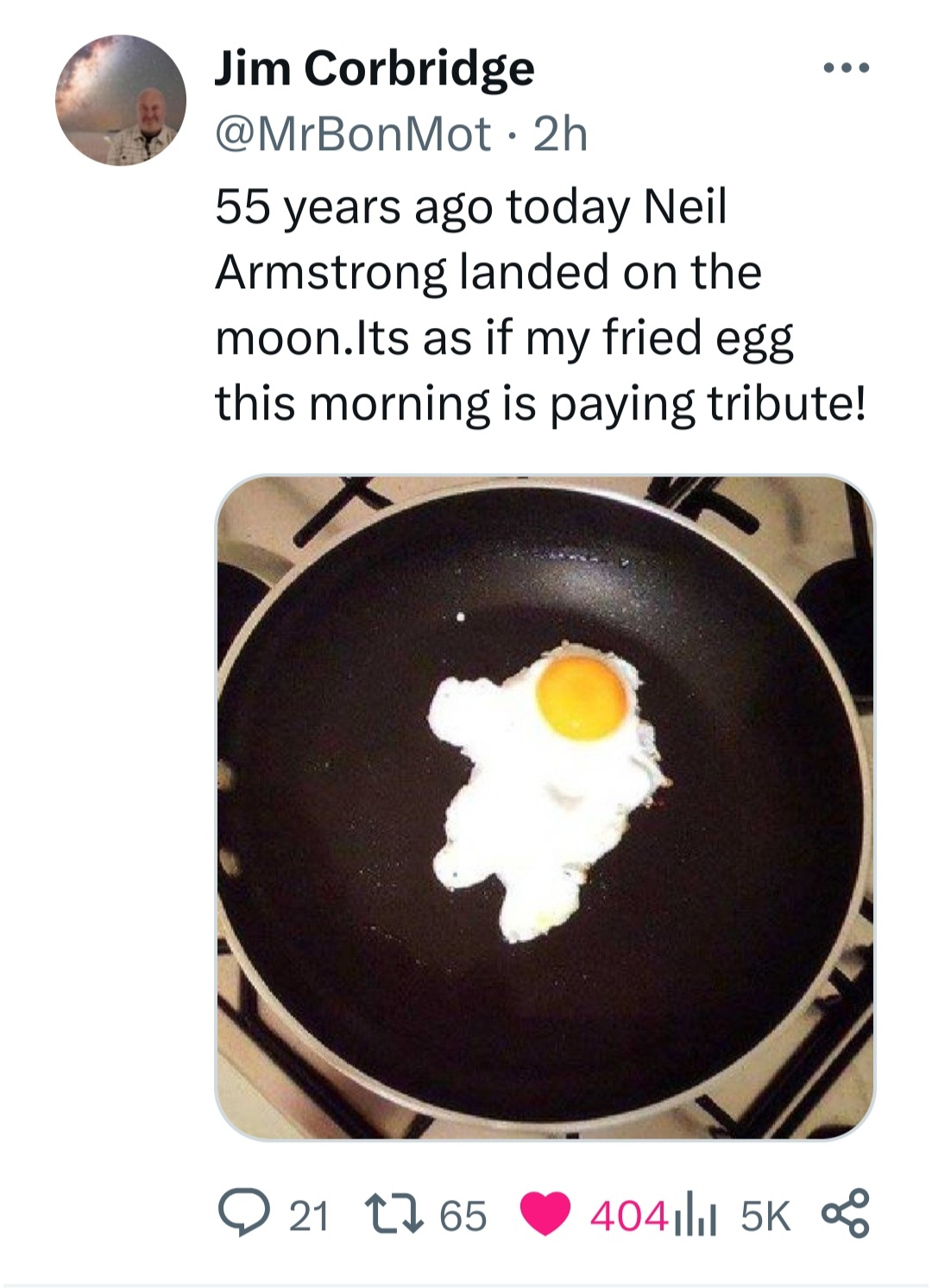Screen dimensions: 932x1288
Task: Open the @MrBonMot handle link
Action: tap(352, 134)
